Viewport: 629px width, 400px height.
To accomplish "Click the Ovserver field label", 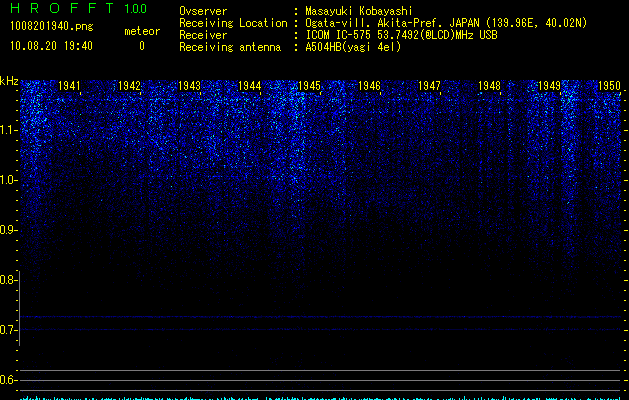I will point(203,11).
